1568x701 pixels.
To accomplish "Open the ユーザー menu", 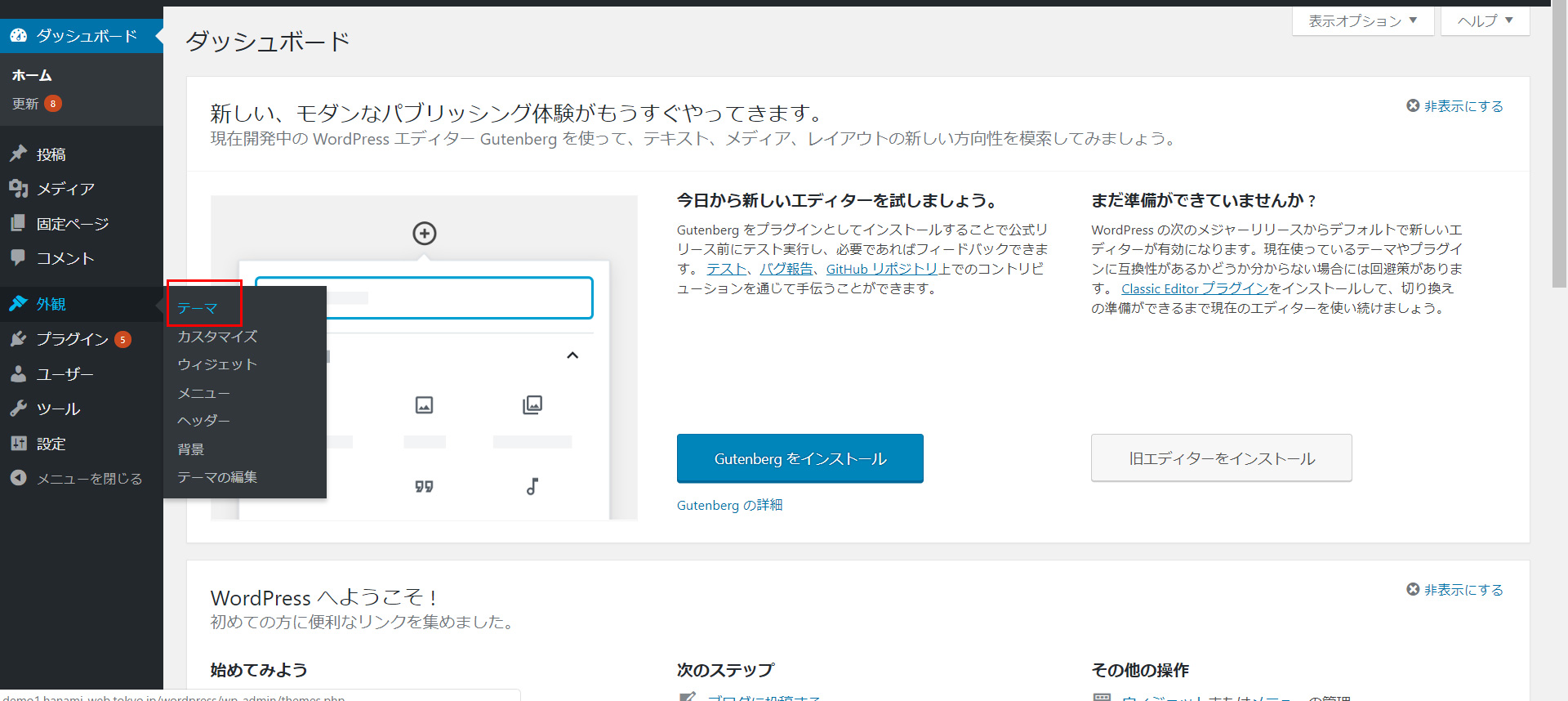I will click(x=65, y=374).
